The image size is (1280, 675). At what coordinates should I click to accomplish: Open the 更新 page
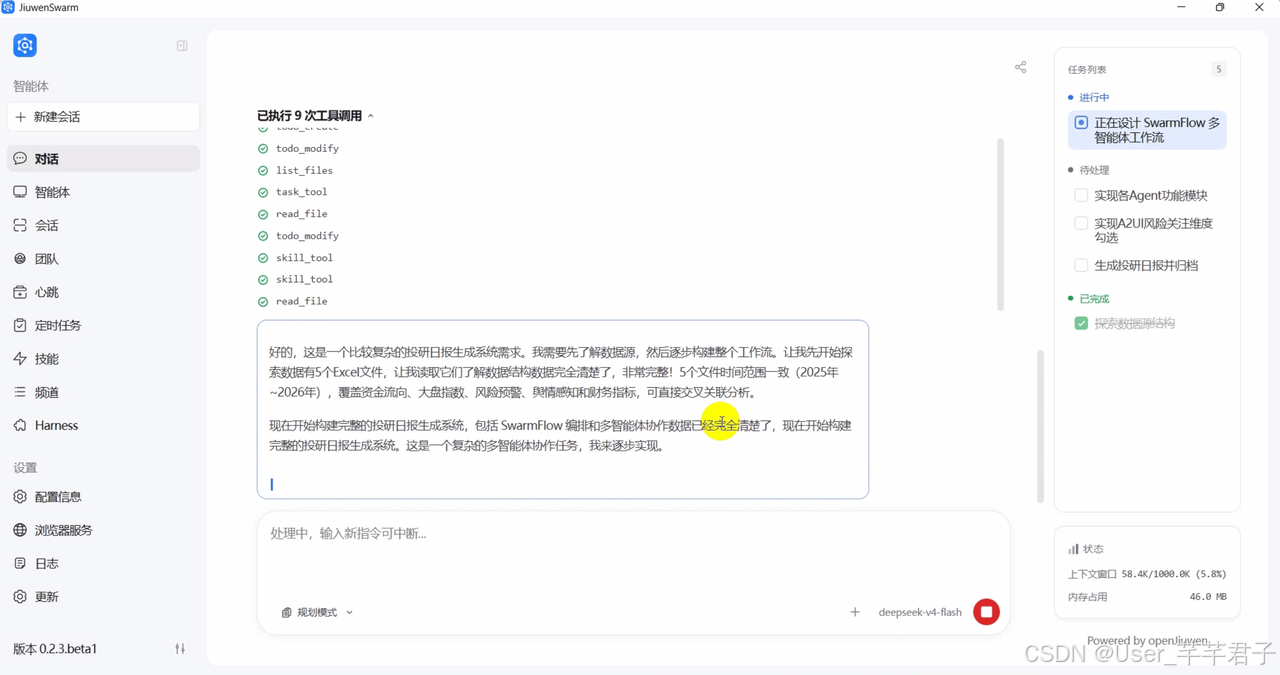pos(104,596)
